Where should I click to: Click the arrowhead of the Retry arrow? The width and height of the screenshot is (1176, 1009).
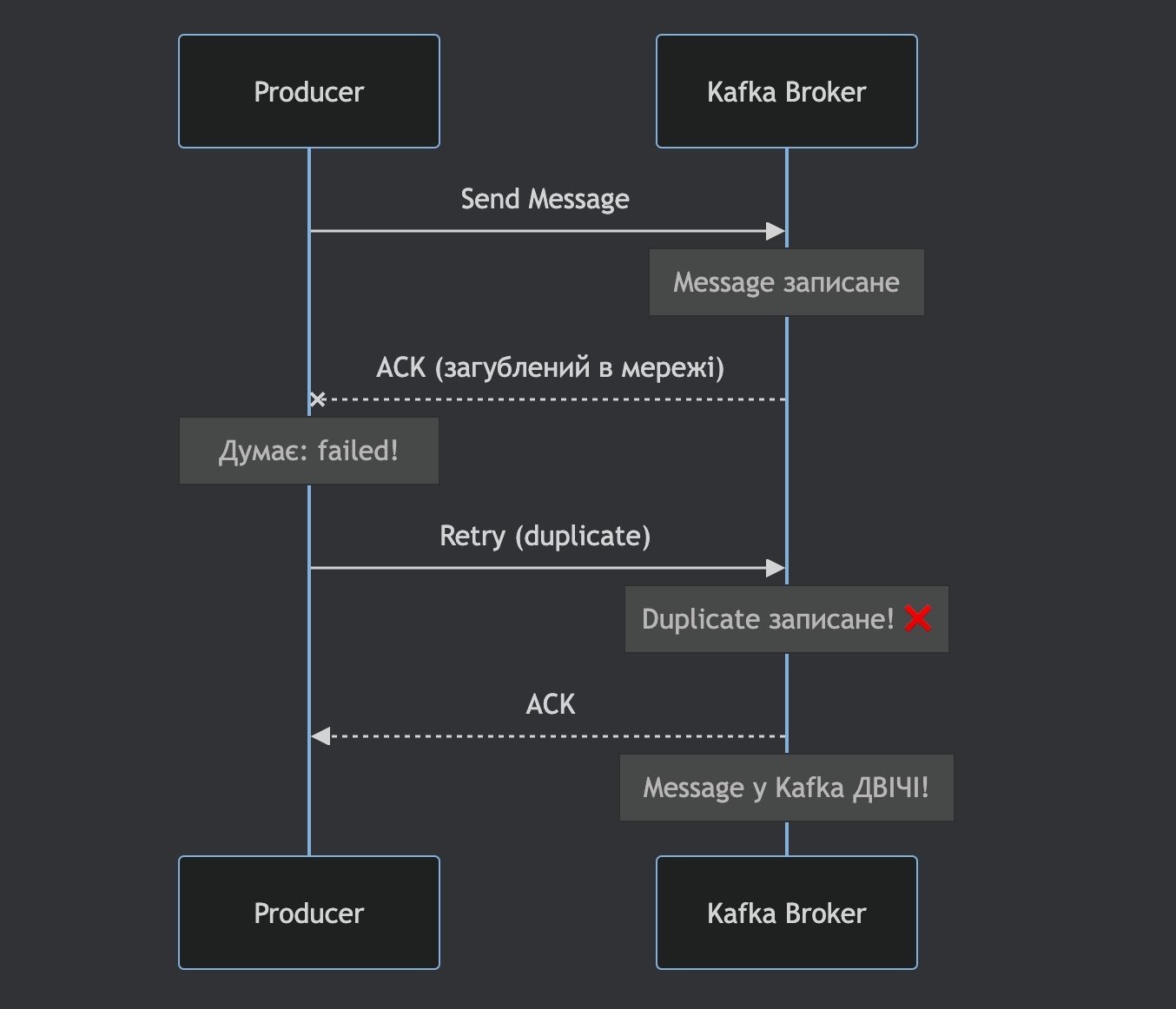(x=776, y=568)
